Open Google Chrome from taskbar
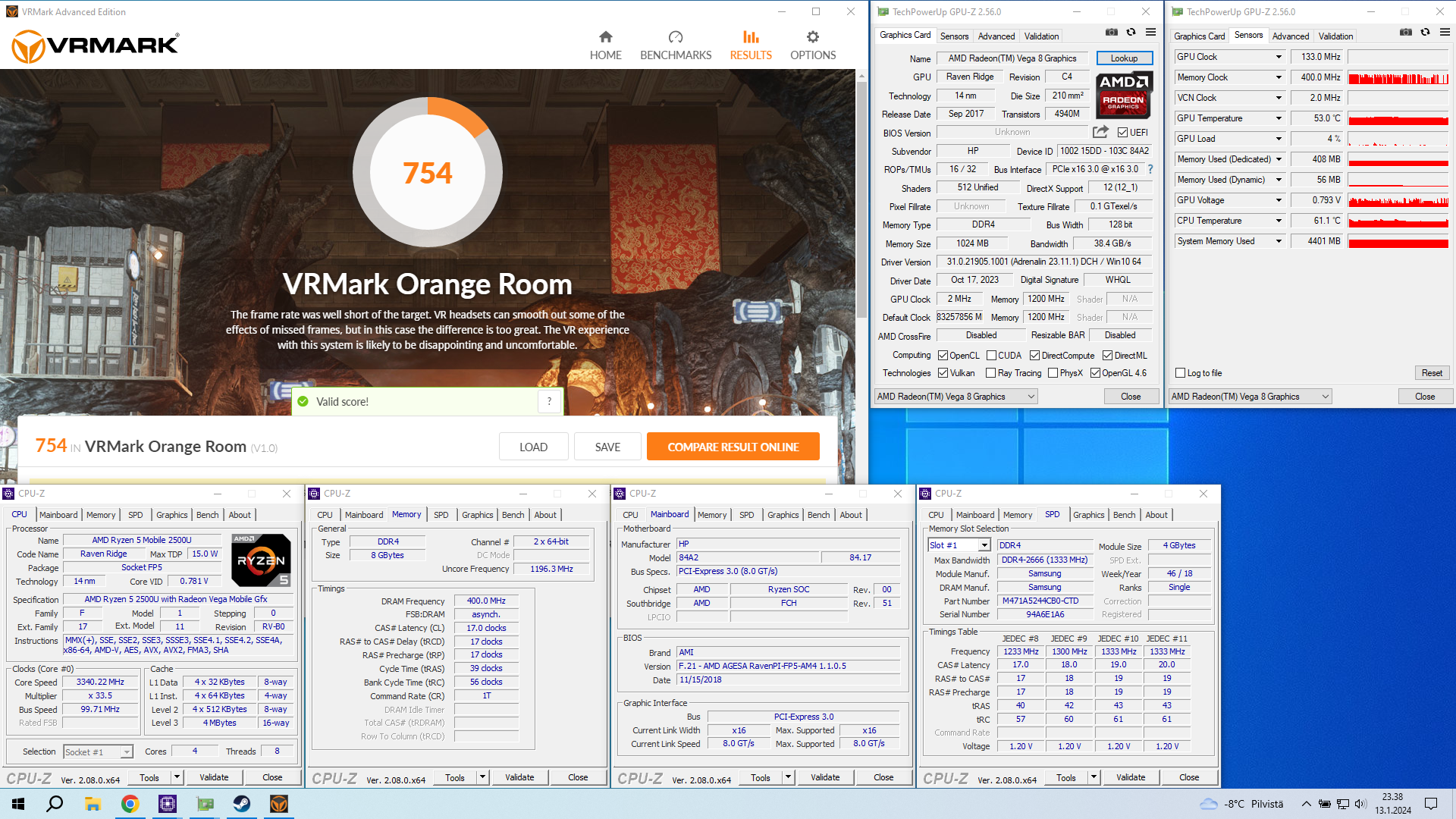 pyautogui.click(x=130, y=804)
